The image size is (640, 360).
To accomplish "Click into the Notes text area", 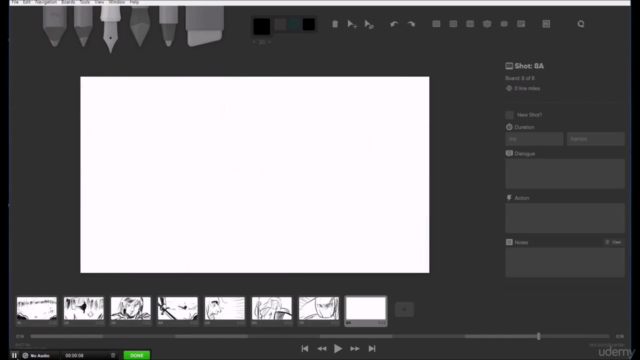I will pyautogui.click(x=565, y=262).
